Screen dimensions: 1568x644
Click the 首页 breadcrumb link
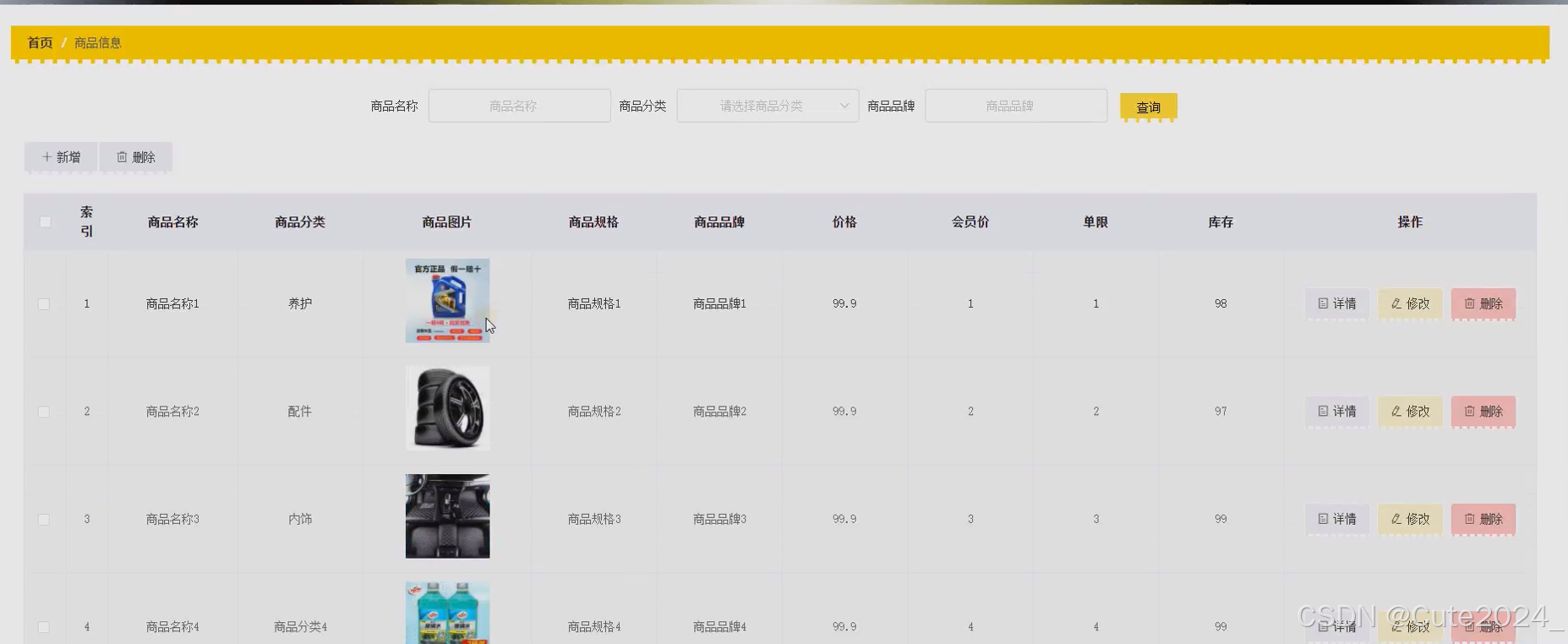(x=40, y=43)
